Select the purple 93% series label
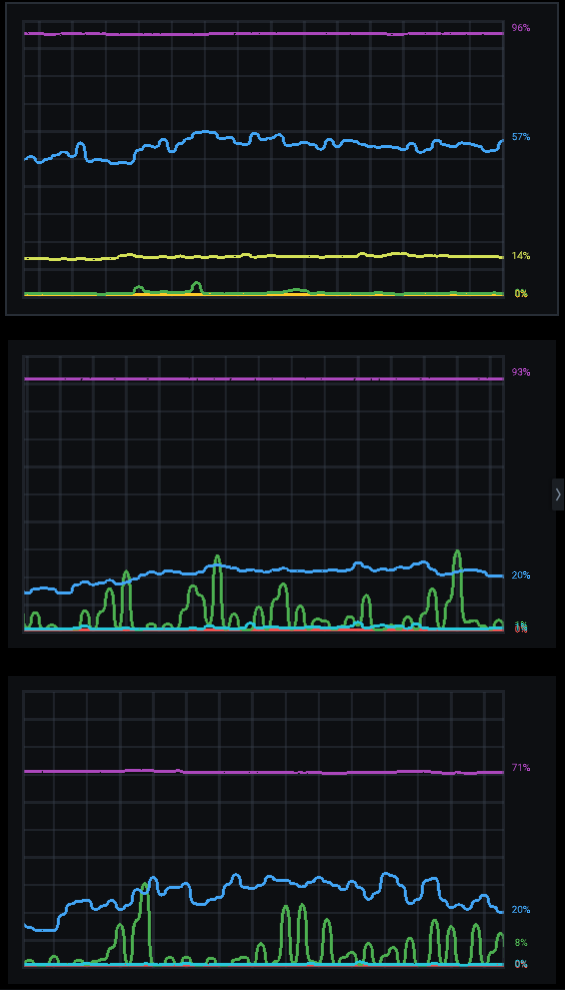The width and height of the screenshot is (565, 990). [521, 372]
